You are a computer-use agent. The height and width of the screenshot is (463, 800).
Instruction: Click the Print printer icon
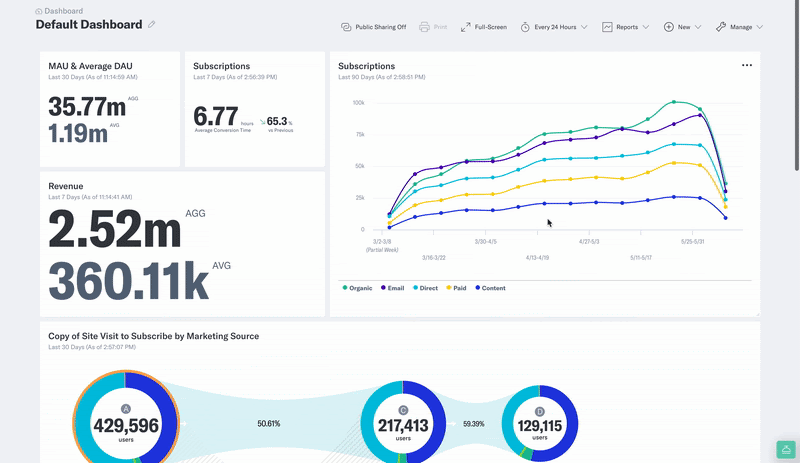click(424, 27)
